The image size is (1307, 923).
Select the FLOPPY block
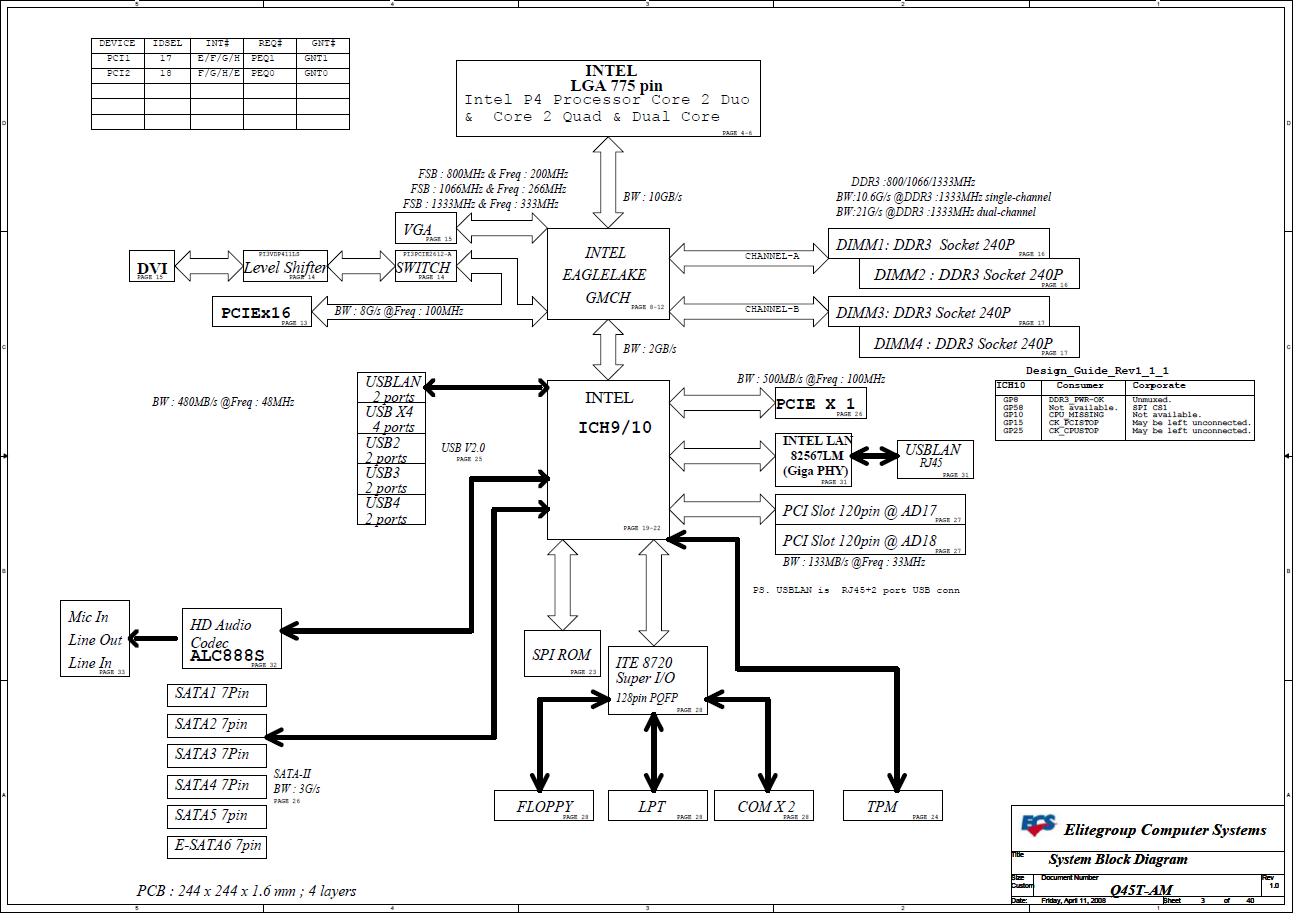click(544, 805)
